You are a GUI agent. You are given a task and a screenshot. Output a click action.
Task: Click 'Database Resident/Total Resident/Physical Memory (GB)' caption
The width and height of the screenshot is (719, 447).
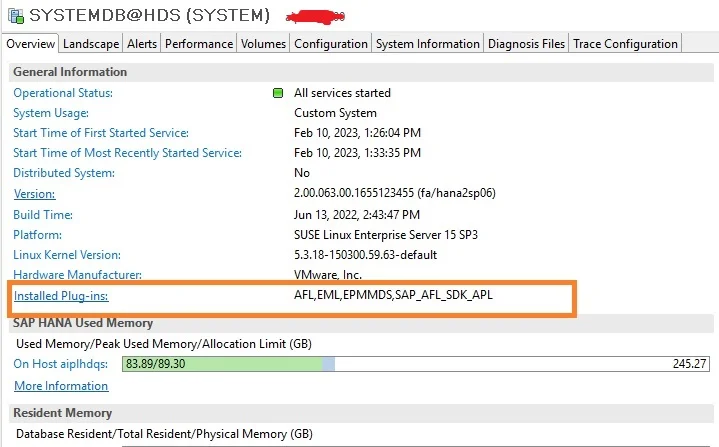[x=164, y=434]
